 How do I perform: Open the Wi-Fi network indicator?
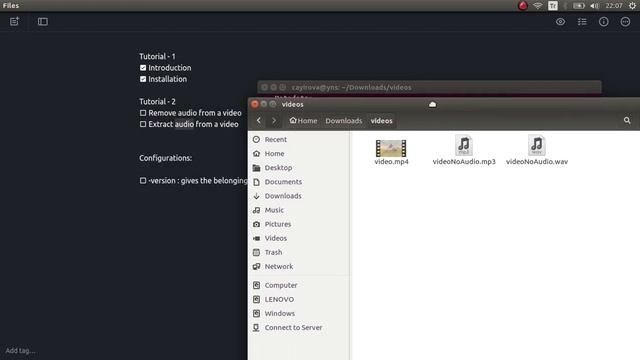coord(538,6)
